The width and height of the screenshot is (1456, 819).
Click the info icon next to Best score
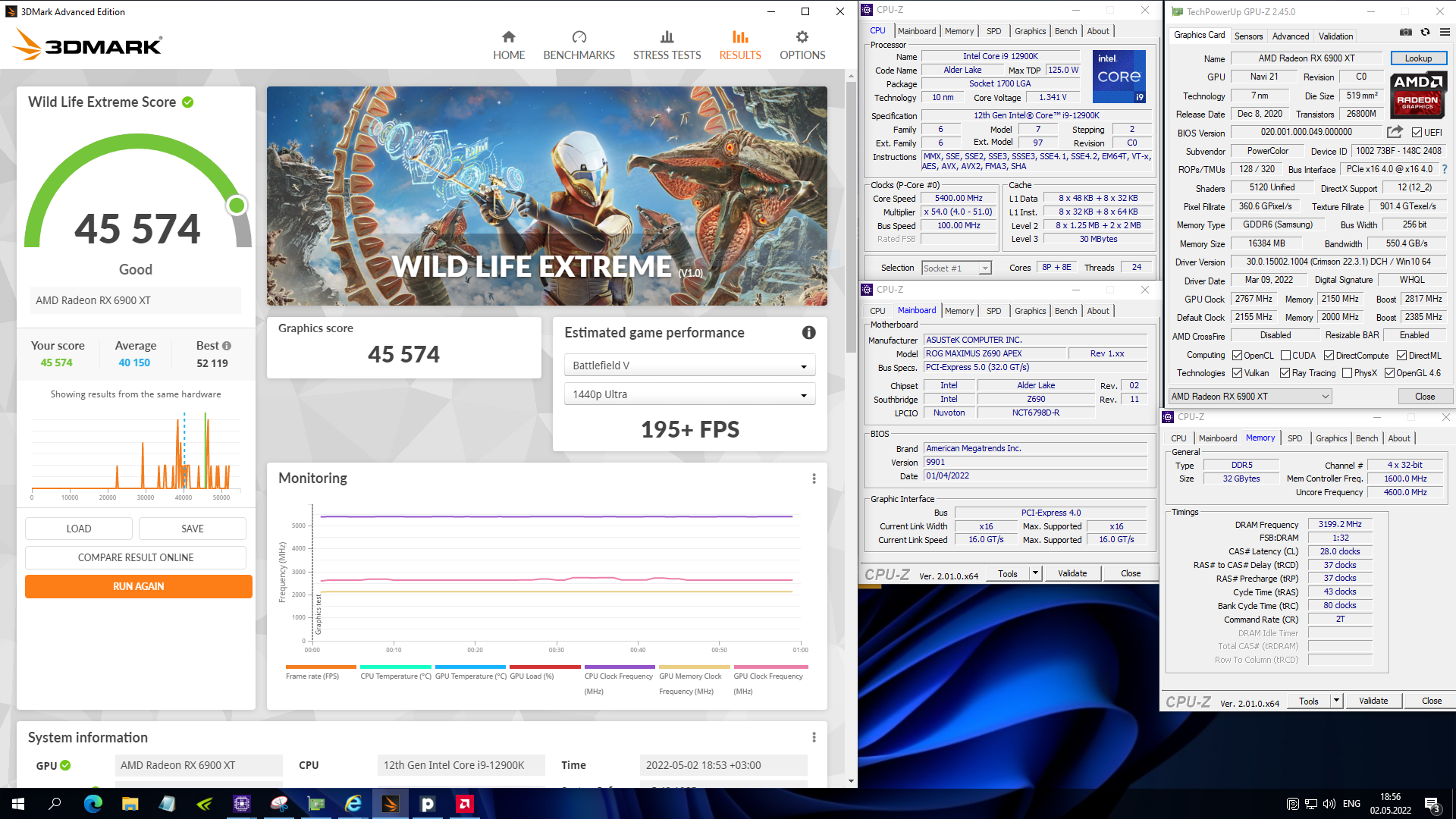tap(227, 346)
